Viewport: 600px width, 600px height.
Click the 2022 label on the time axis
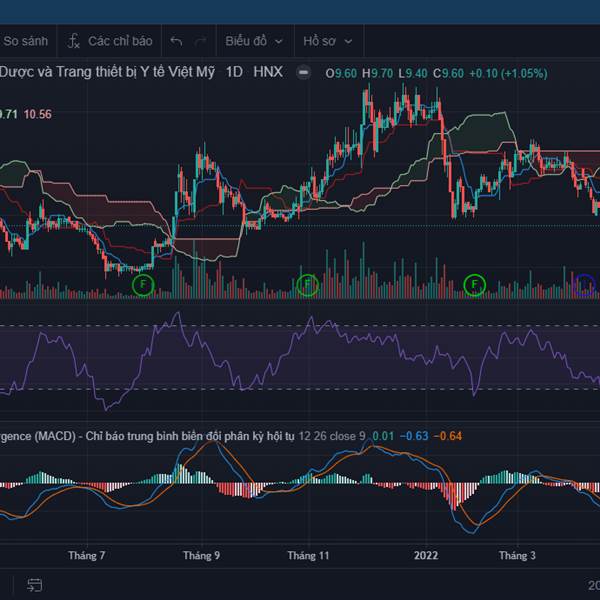click(x=426, y=555)
